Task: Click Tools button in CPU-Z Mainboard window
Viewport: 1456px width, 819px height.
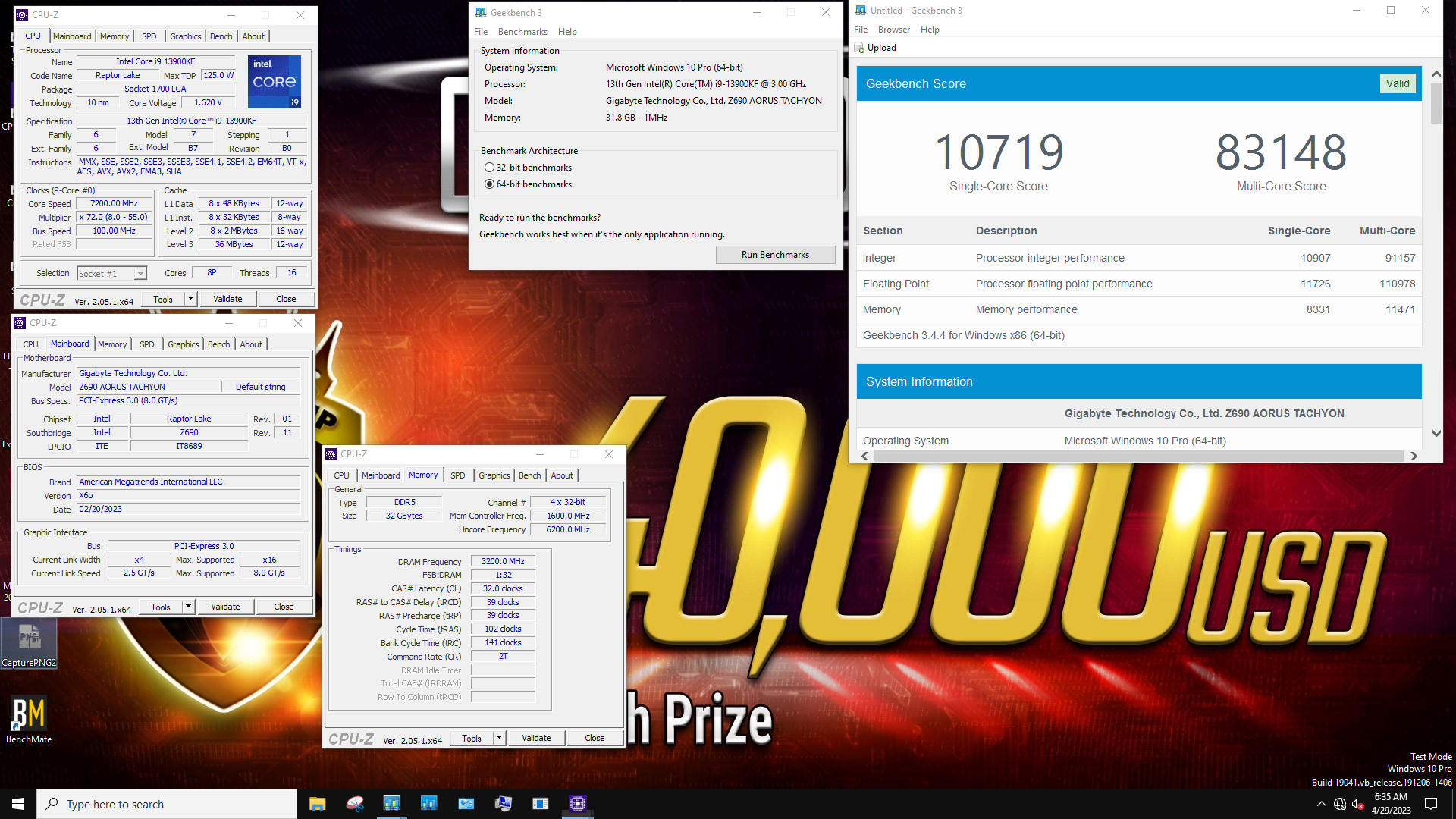Action: [x=161, y=607]
